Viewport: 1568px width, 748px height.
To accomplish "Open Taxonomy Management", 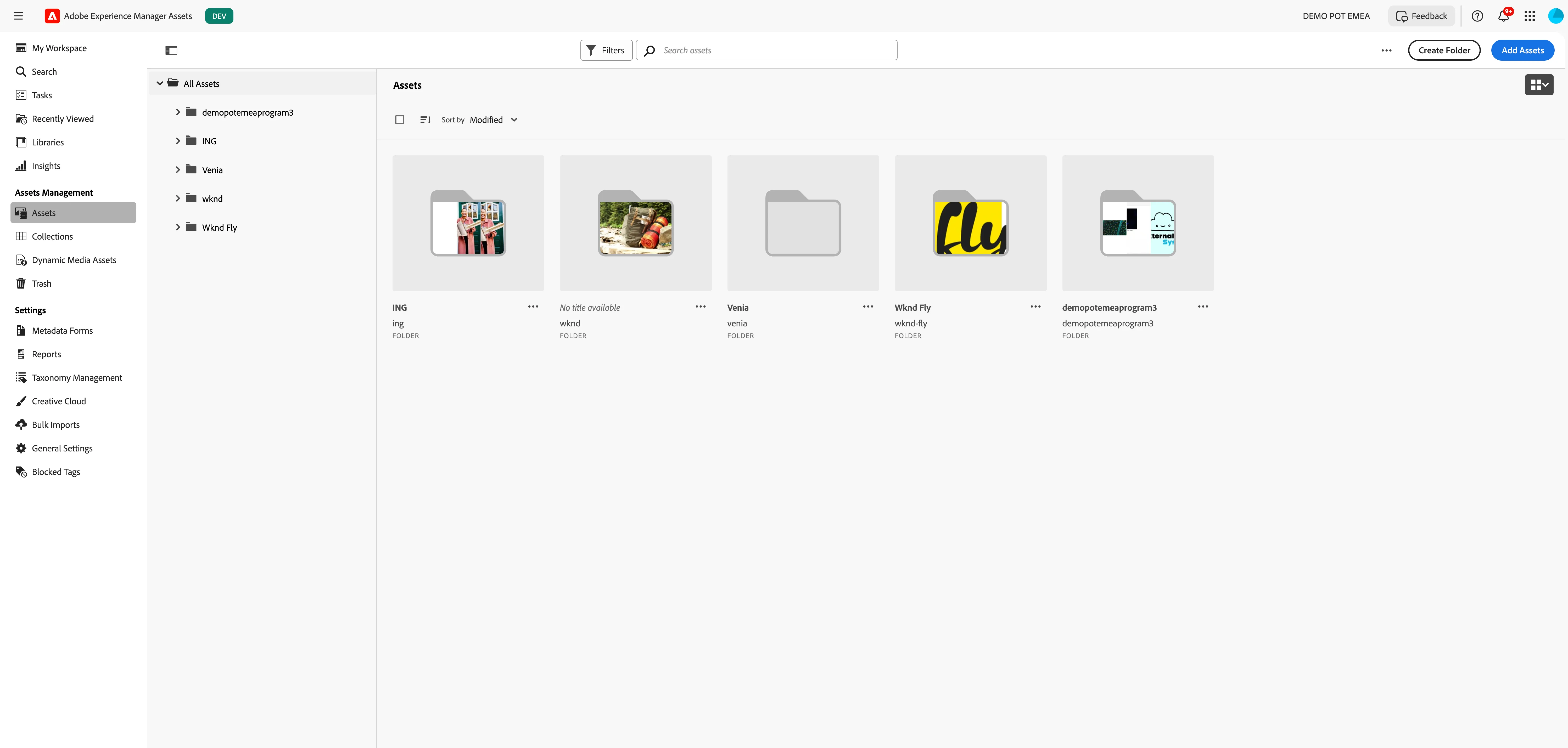I will (x=73, y=378).
